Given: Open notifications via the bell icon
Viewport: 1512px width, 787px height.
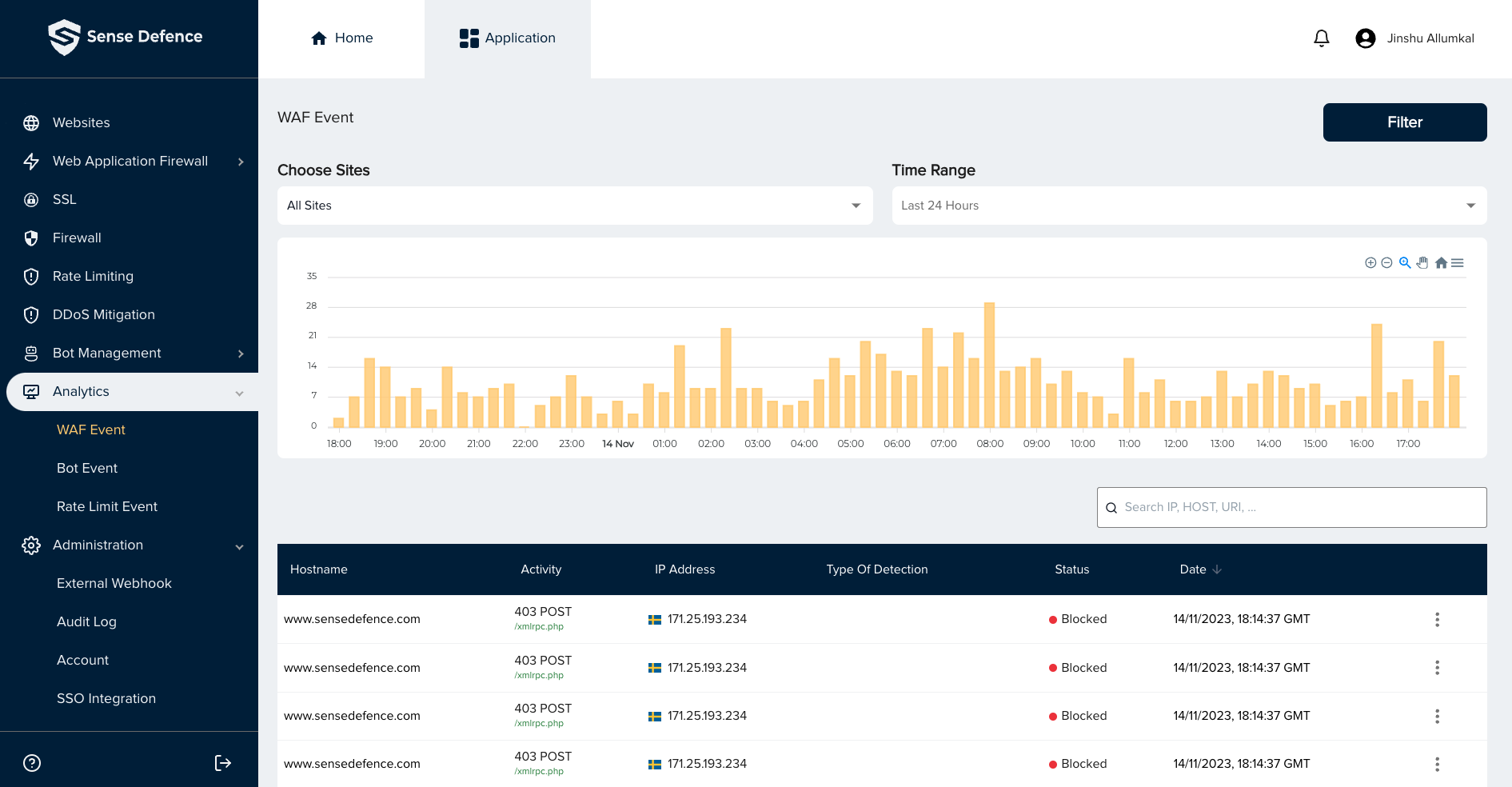Looking at the screenshot, I should click(x=1321, y=38).
